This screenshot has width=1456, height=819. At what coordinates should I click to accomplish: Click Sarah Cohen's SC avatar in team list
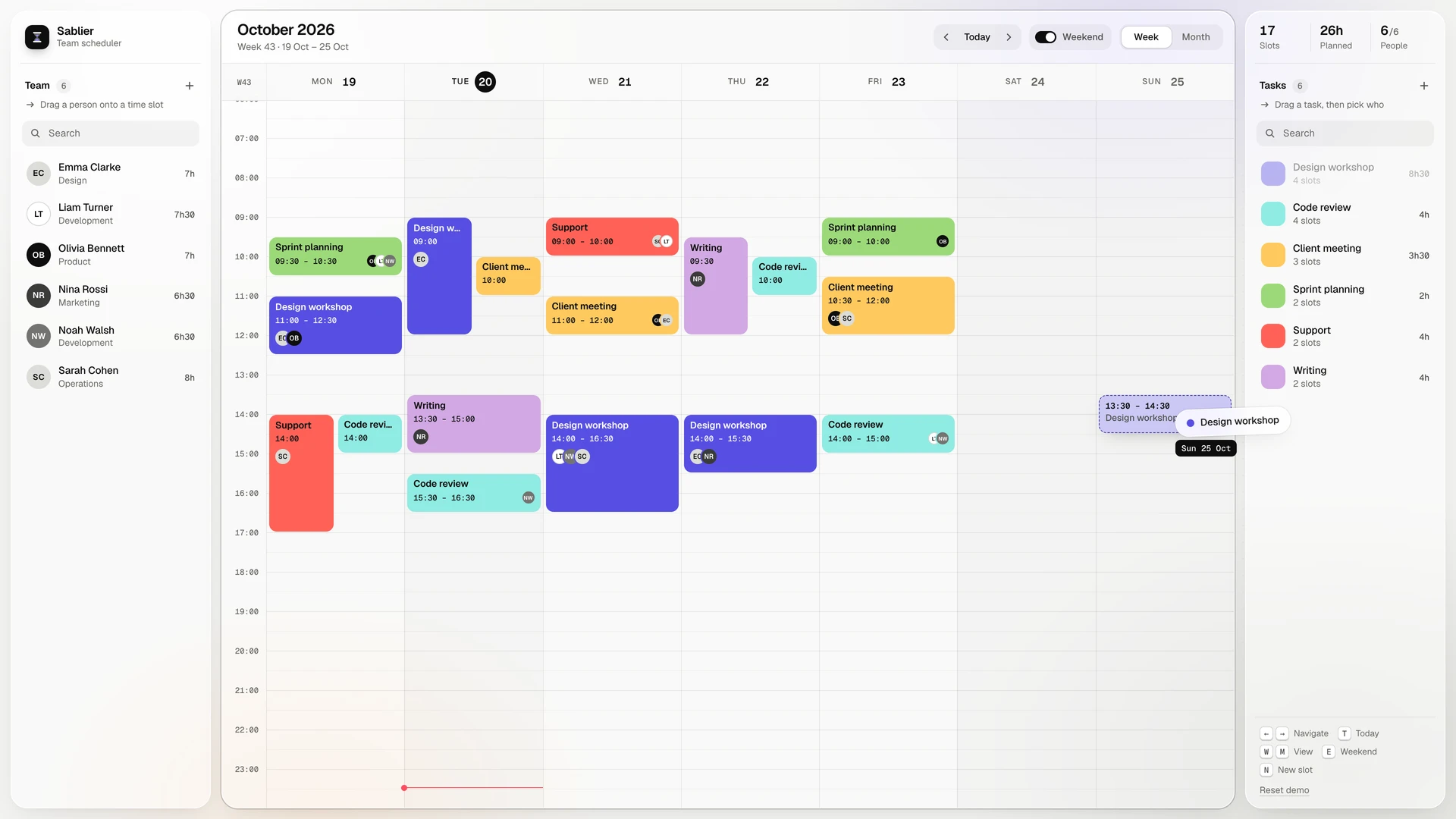pyautogui.click(x=39, y=377)
